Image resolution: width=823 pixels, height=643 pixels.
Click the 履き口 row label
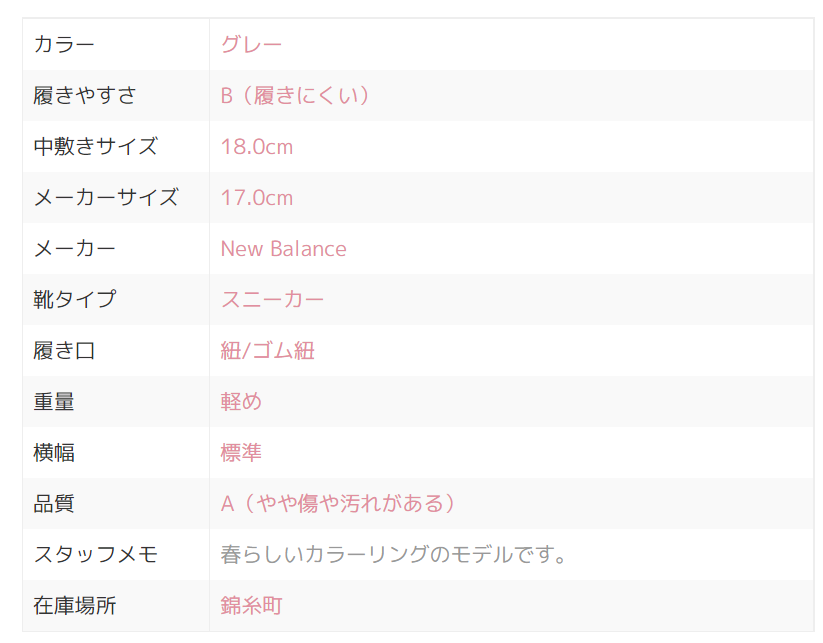click(64, 351)
